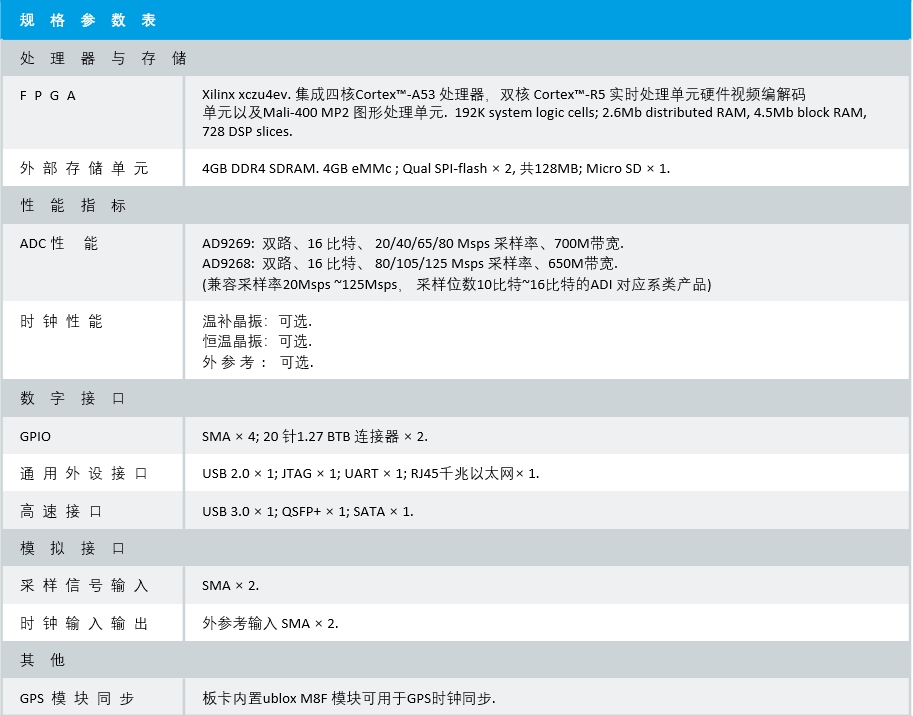
Task: Click the GPS 模块同步 row label
Action: pos(77,698)
